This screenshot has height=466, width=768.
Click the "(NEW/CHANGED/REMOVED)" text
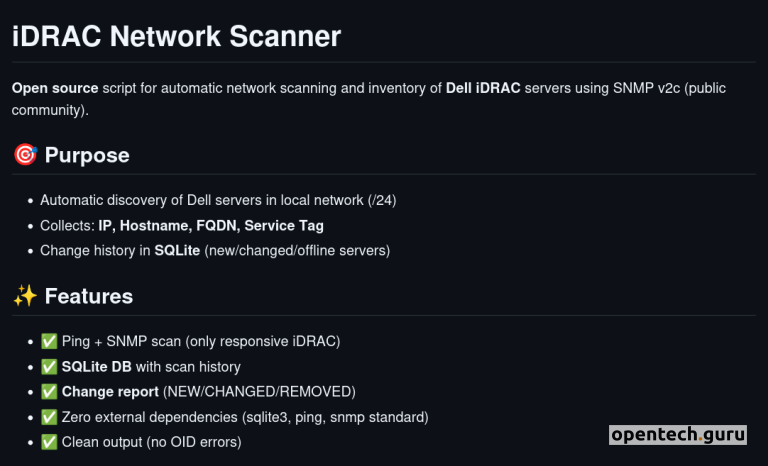coord(259,391)
